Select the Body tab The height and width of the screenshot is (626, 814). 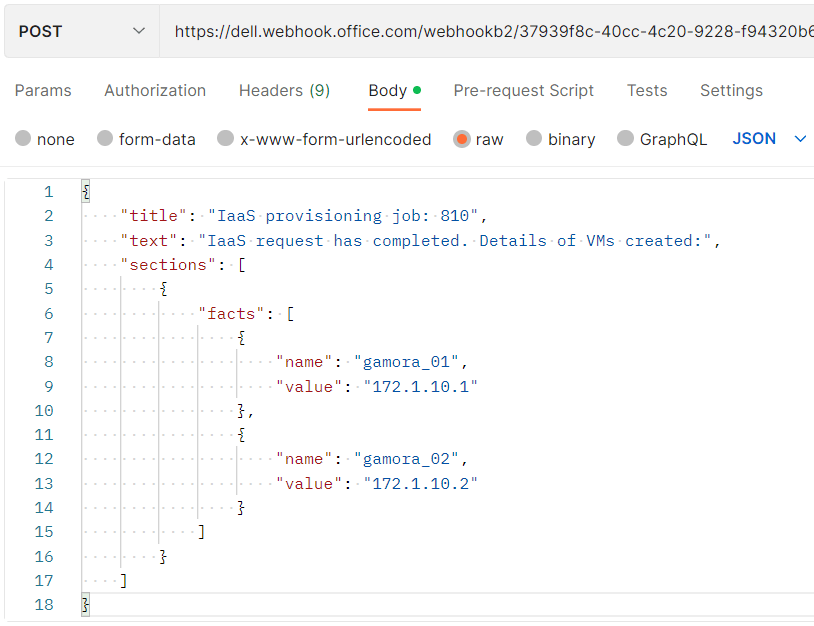(x=388, y=90)
